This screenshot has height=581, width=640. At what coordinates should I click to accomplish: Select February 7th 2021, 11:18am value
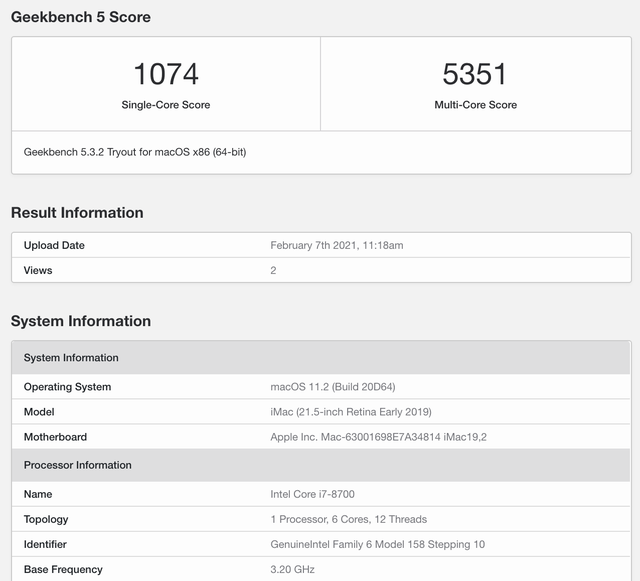click(337, 245)
